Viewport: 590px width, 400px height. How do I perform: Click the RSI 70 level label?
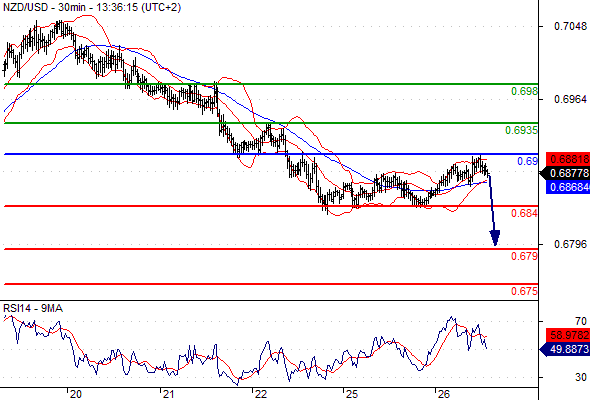click(x=581, y=321)
